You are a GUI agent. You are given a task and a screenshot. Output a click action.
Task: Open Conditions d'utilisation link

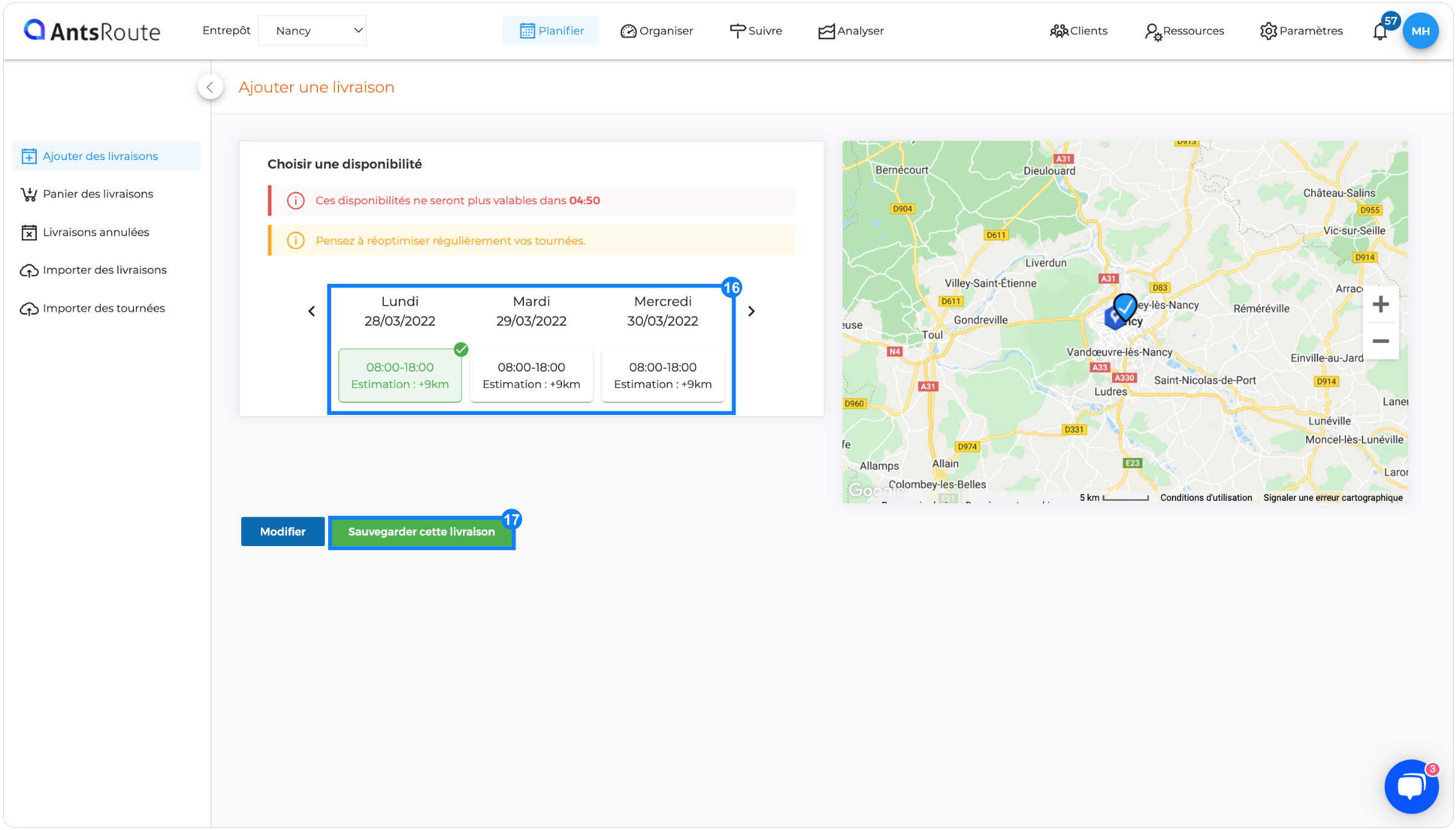tap(1206, 498)
